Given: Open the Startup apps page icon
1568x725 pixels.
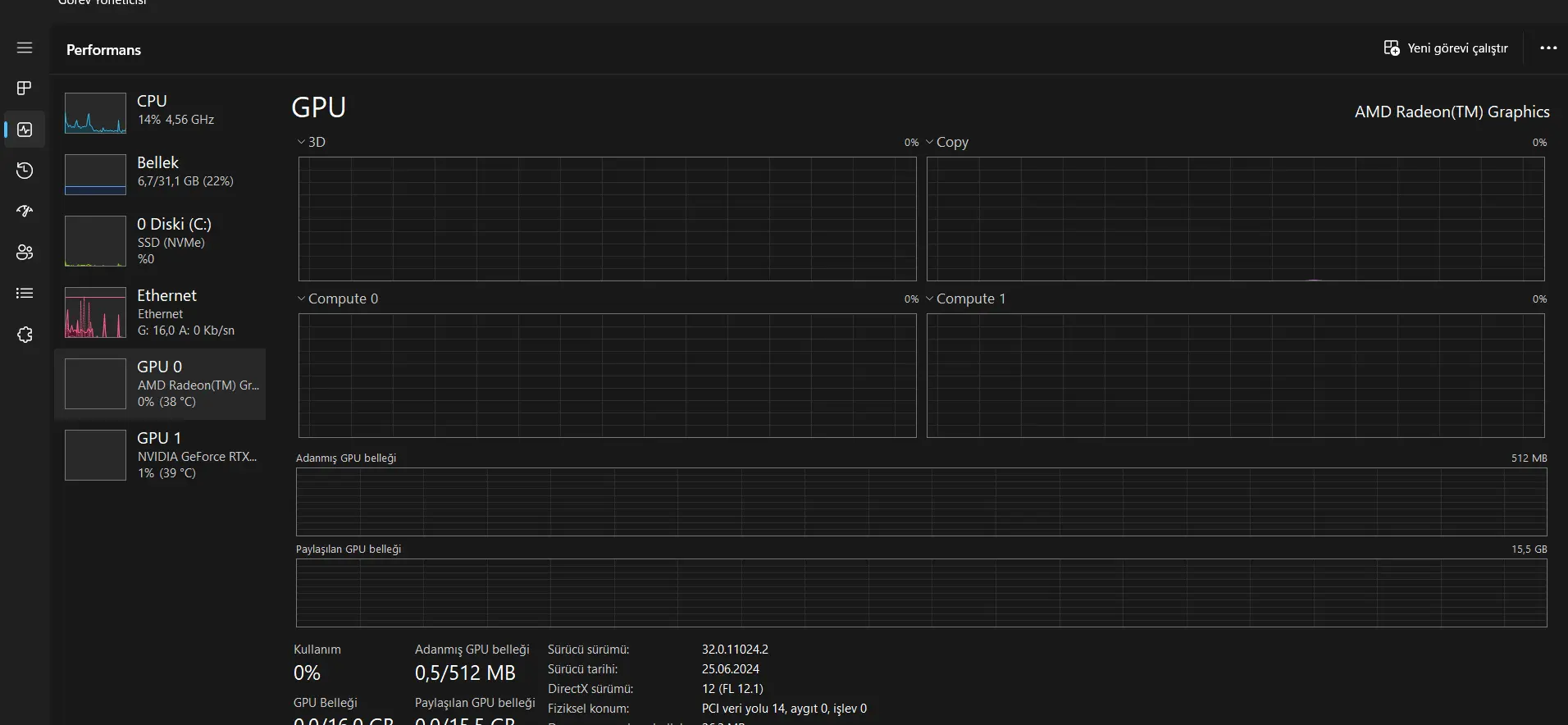Looking at the screenshot, I should click(25, 211).
